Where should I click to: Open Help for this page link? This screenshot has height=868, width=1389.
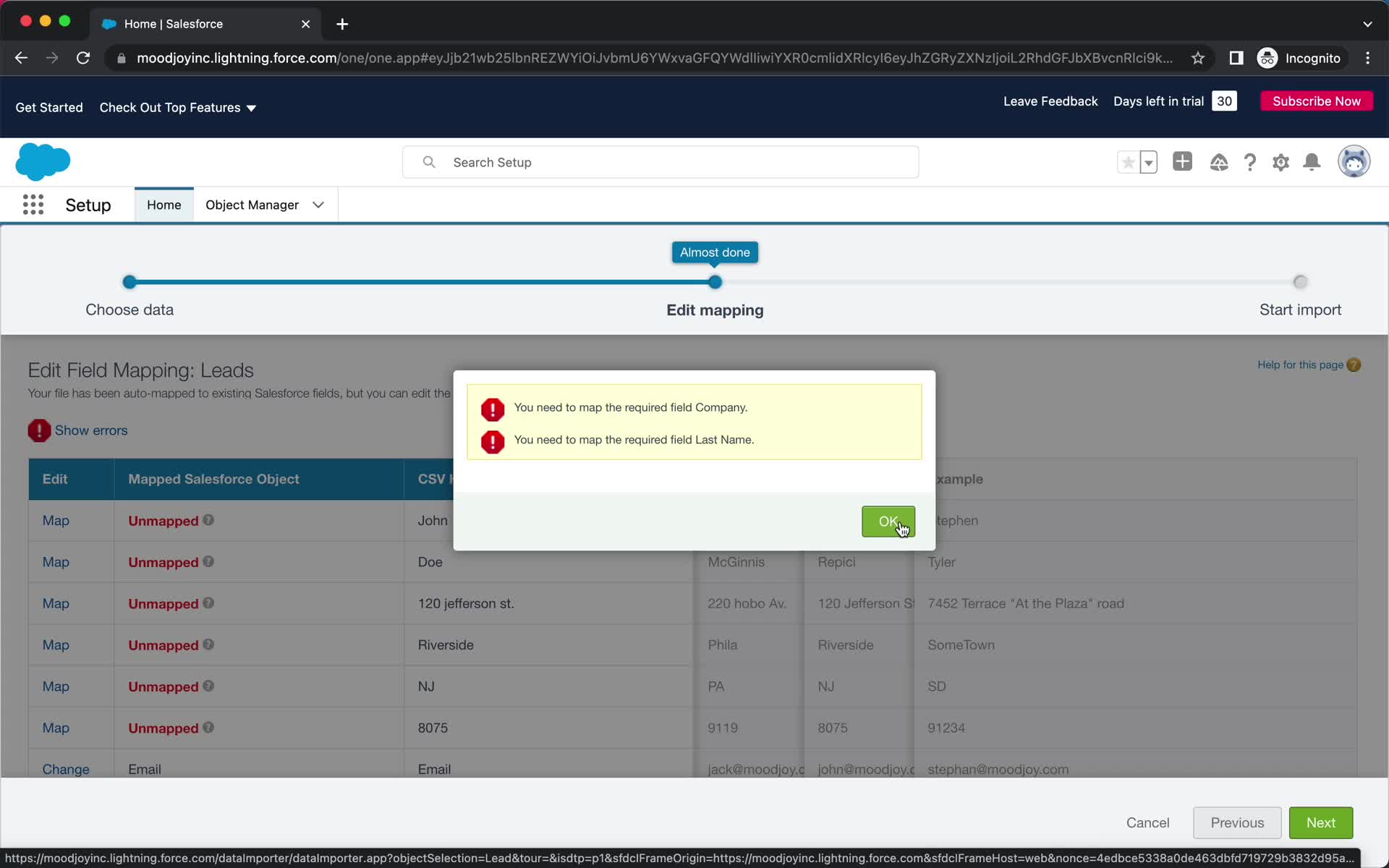click(x=1300, y=365)
